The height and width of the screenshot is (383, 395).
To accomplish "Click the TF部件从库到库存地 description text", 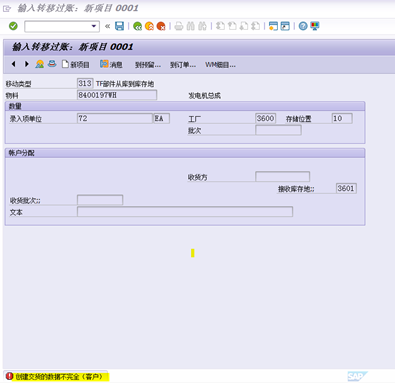I will pyautogui.click(x=125, y=84).
